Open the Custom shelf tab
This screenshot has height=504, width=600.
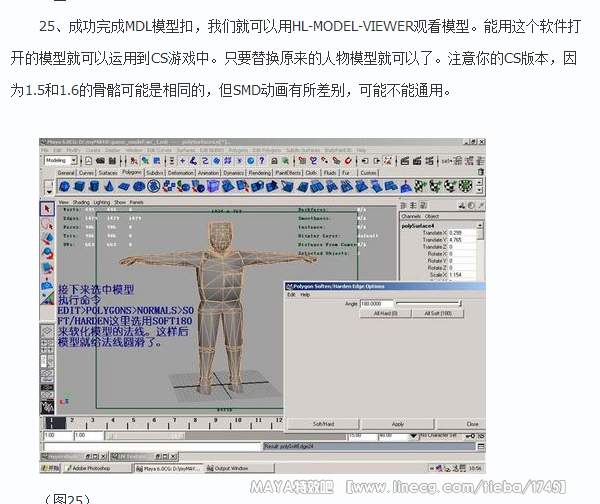368,173
